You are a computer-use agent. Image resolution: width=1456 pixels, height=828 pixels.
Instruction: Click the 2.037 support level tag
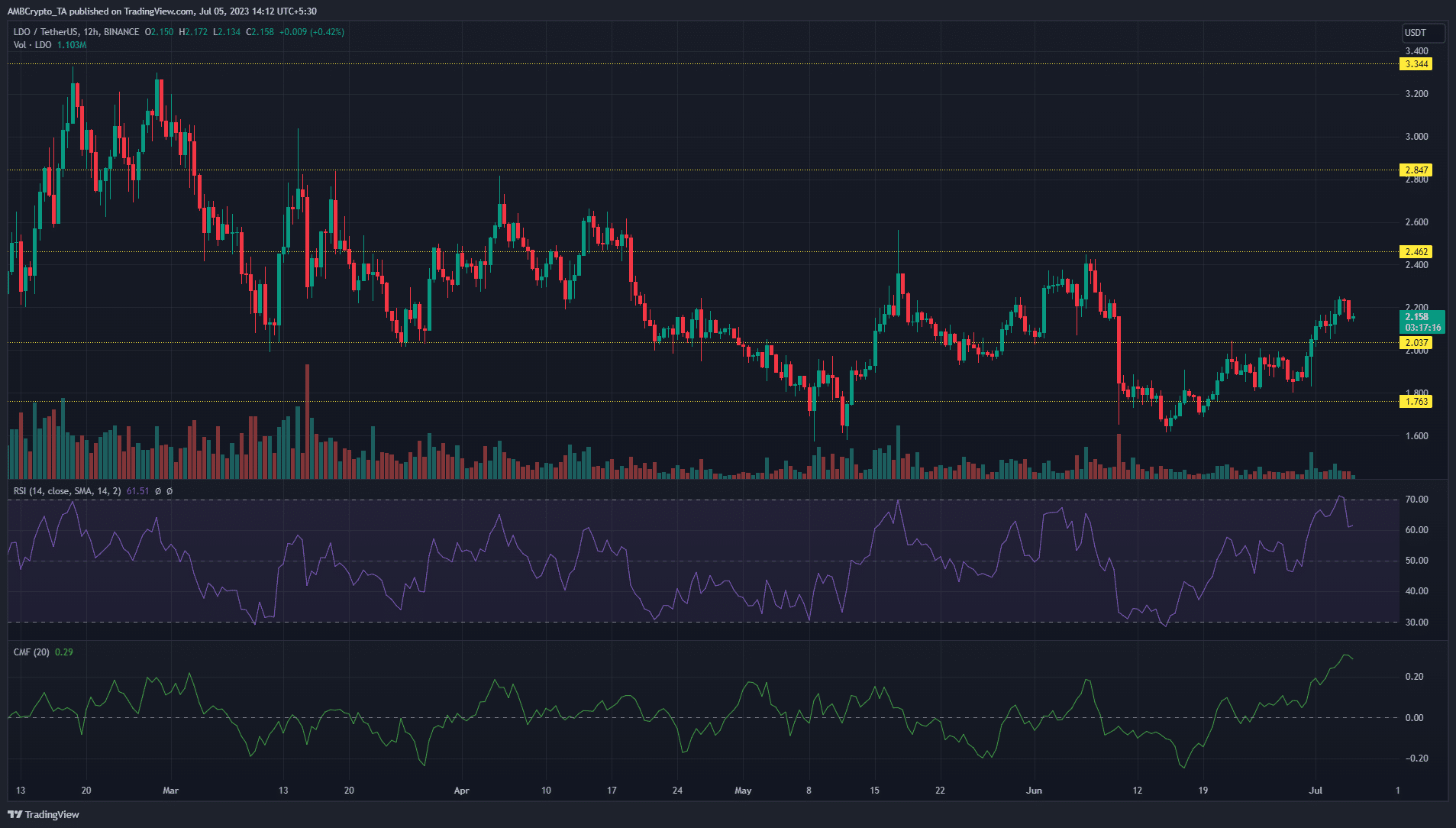click(1416, 343)
